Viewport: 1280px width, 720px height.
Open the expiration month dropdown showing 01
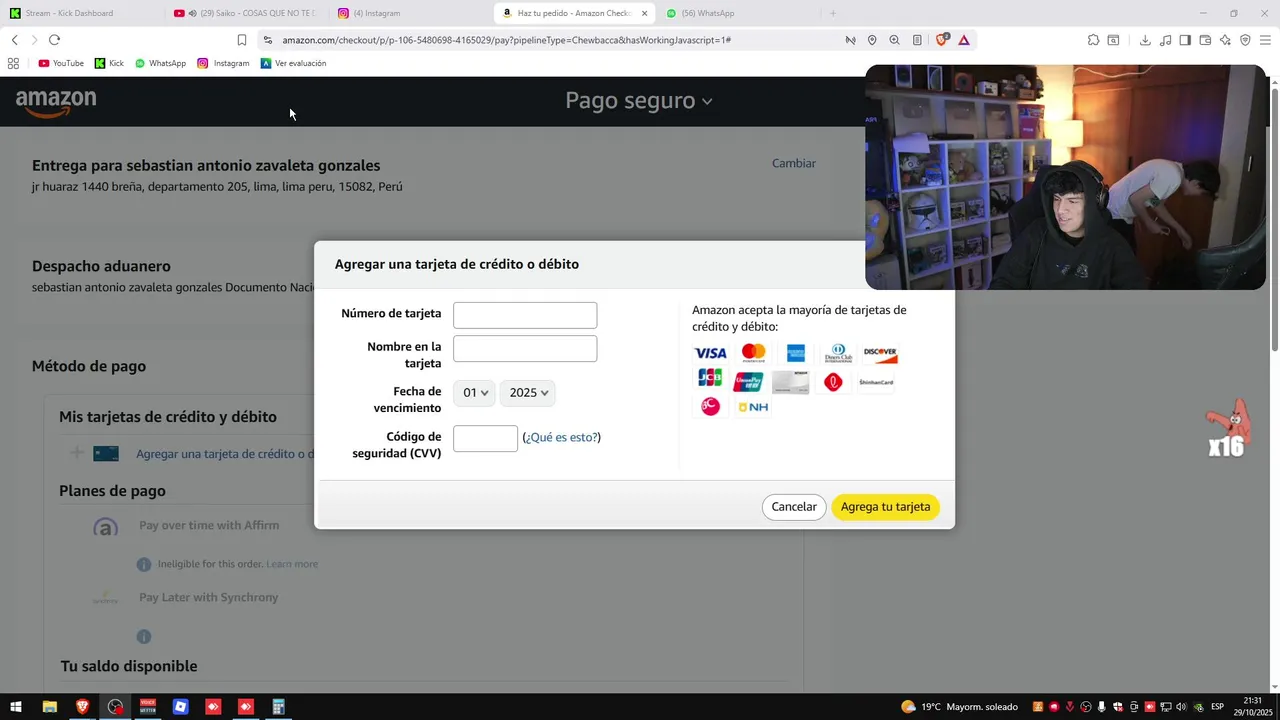[x=475, y=393]
